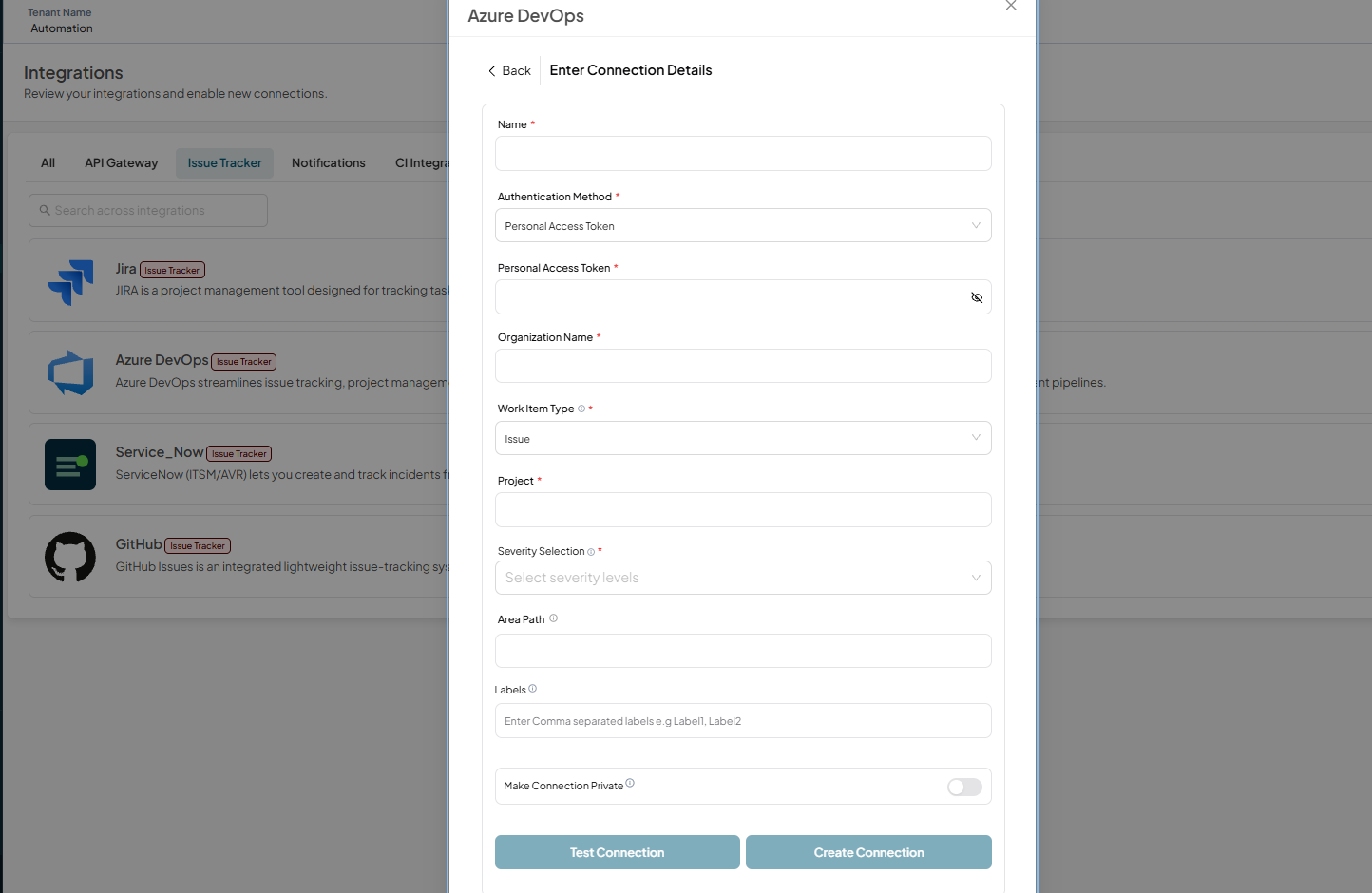Expand the Severity Selection dropdown
This screenshot has width=1372, height=893.
point(743,578)
